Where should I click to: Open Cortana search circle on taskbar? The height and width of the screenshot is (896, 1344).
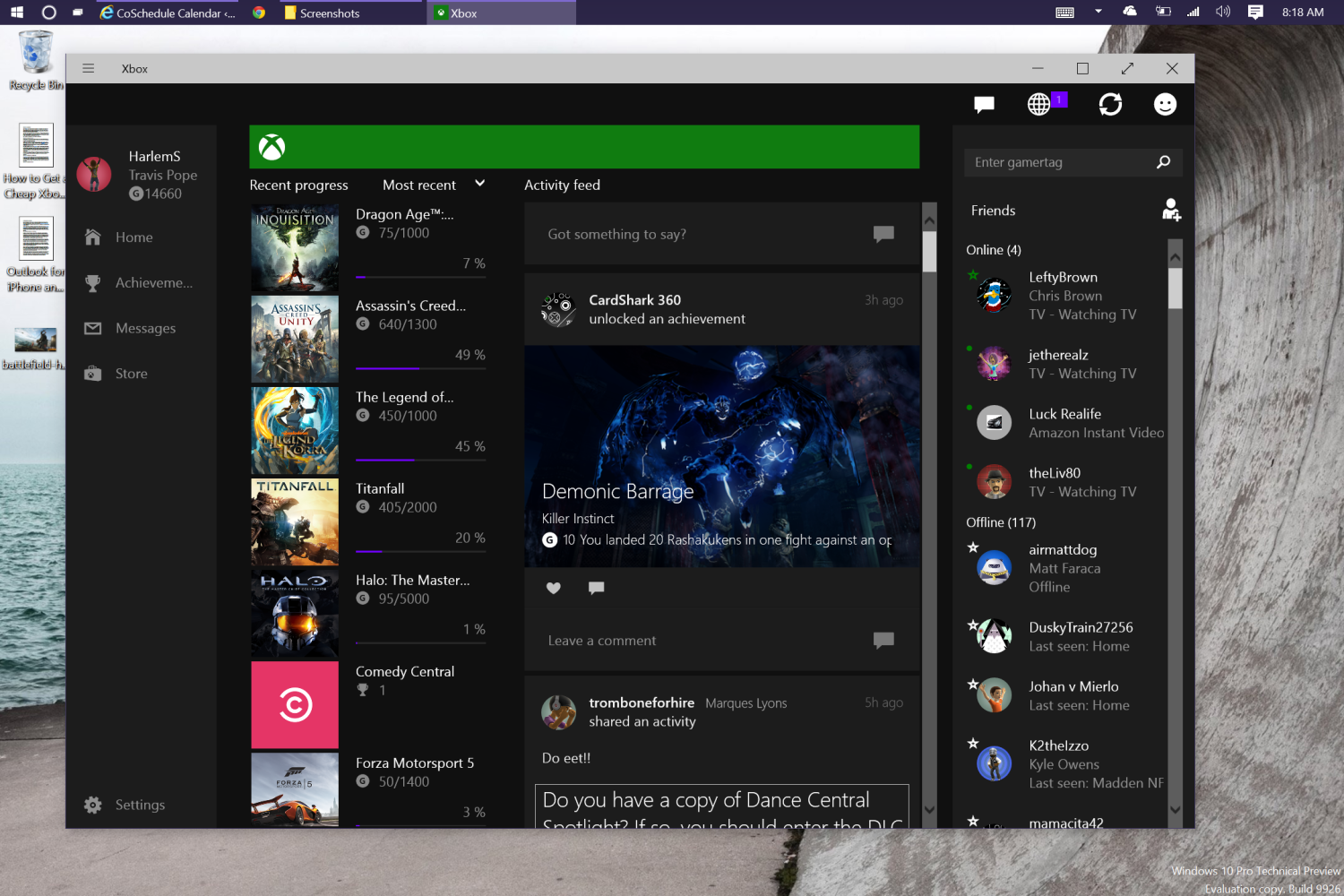48,13
